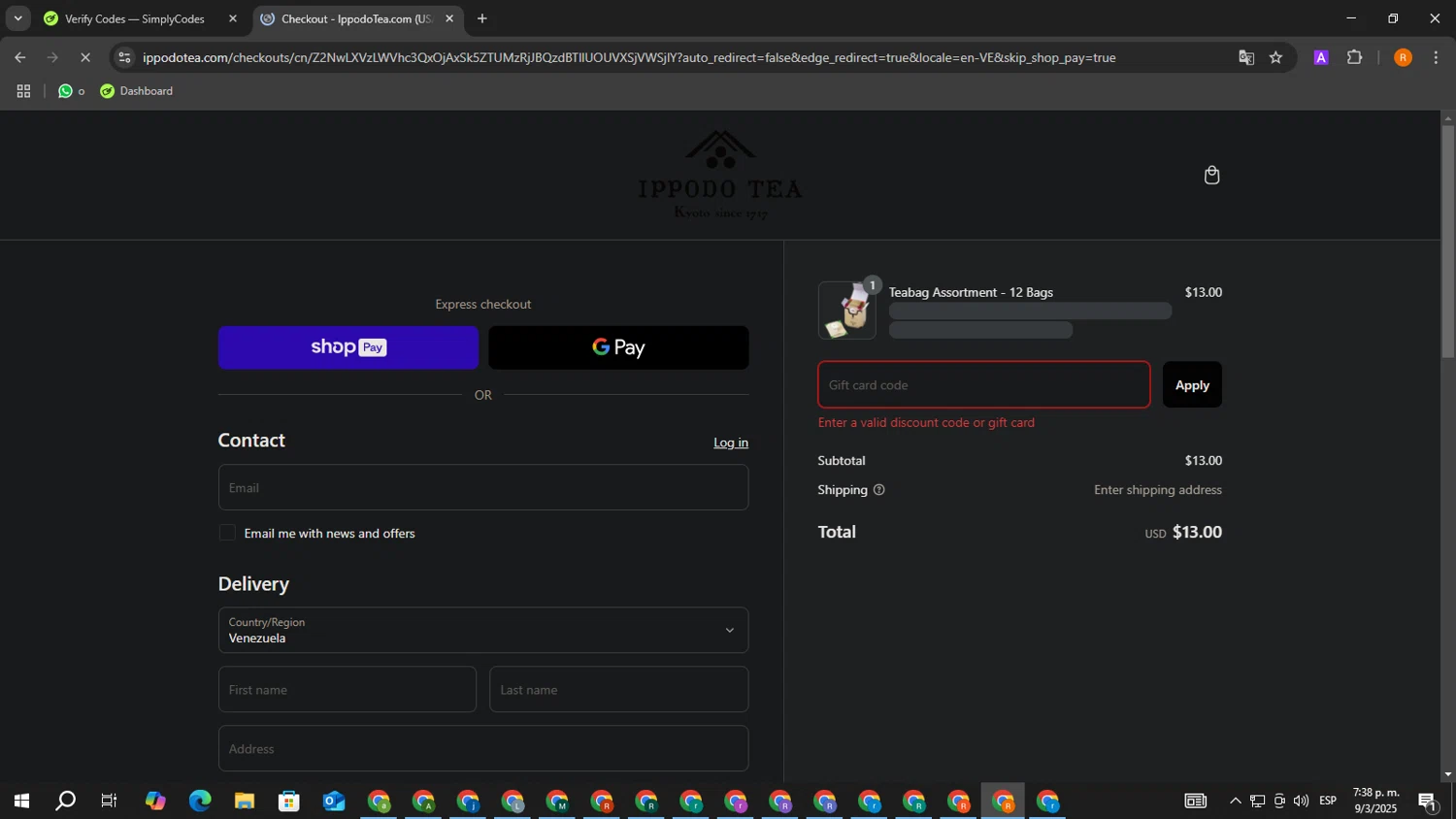Click the Teabag Assortment product thumbnail
Viewport: 1456px width, 819px height.
[847, 311]
